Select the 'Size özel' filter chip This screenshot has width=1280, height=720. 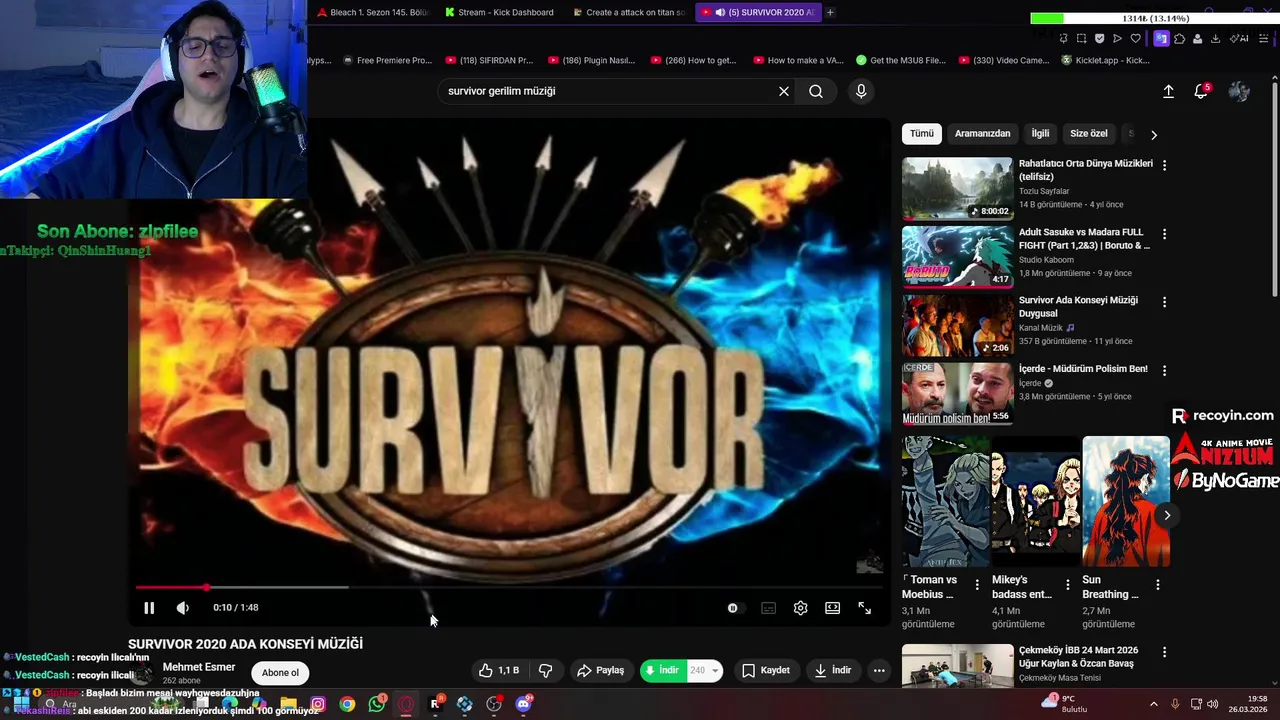(x=1088, y=133)
